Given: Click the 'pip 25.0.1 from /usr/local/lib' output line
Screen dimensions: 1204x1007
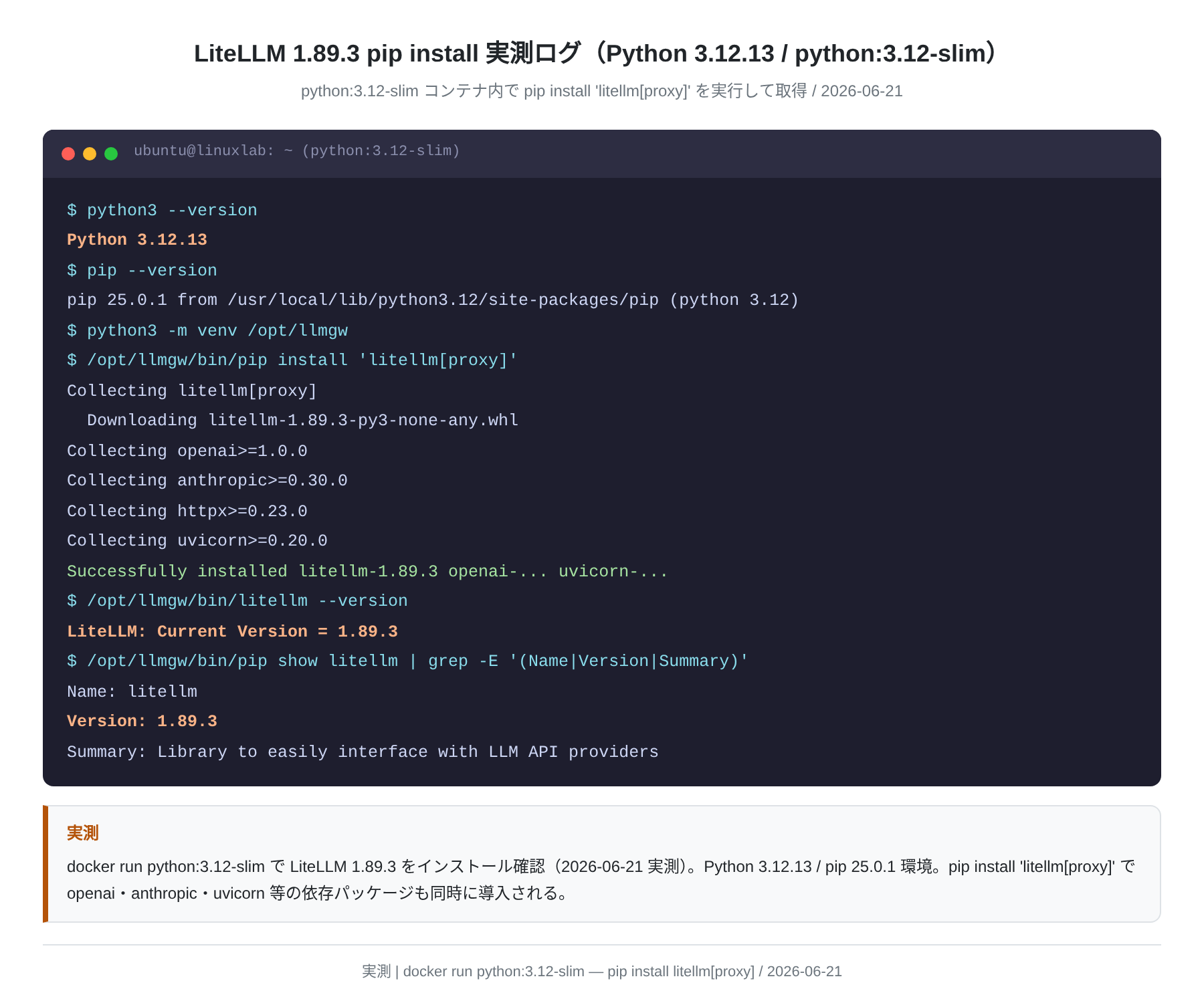Looking at the screenshot, I should click(433, 300).
